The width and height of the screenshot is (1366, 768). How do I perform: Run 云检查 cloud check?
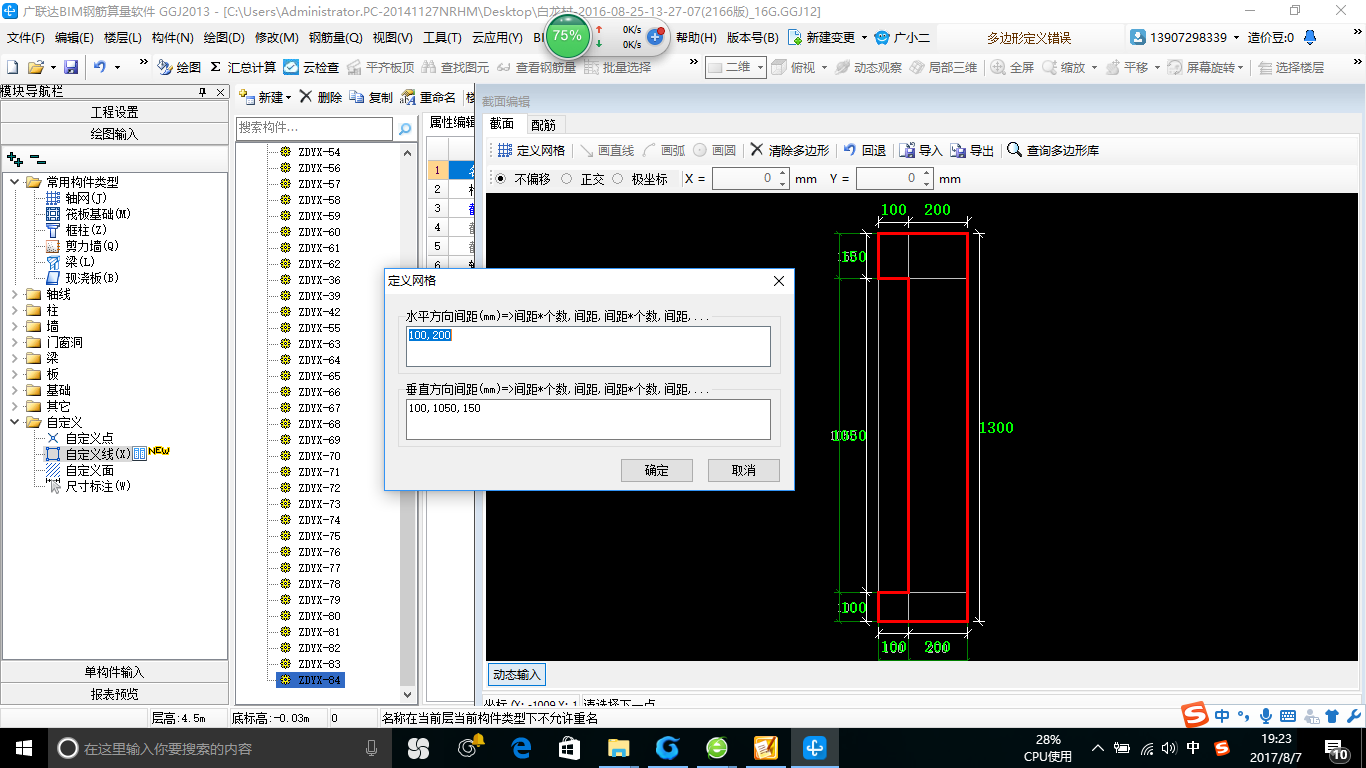(x=311, y=67)
